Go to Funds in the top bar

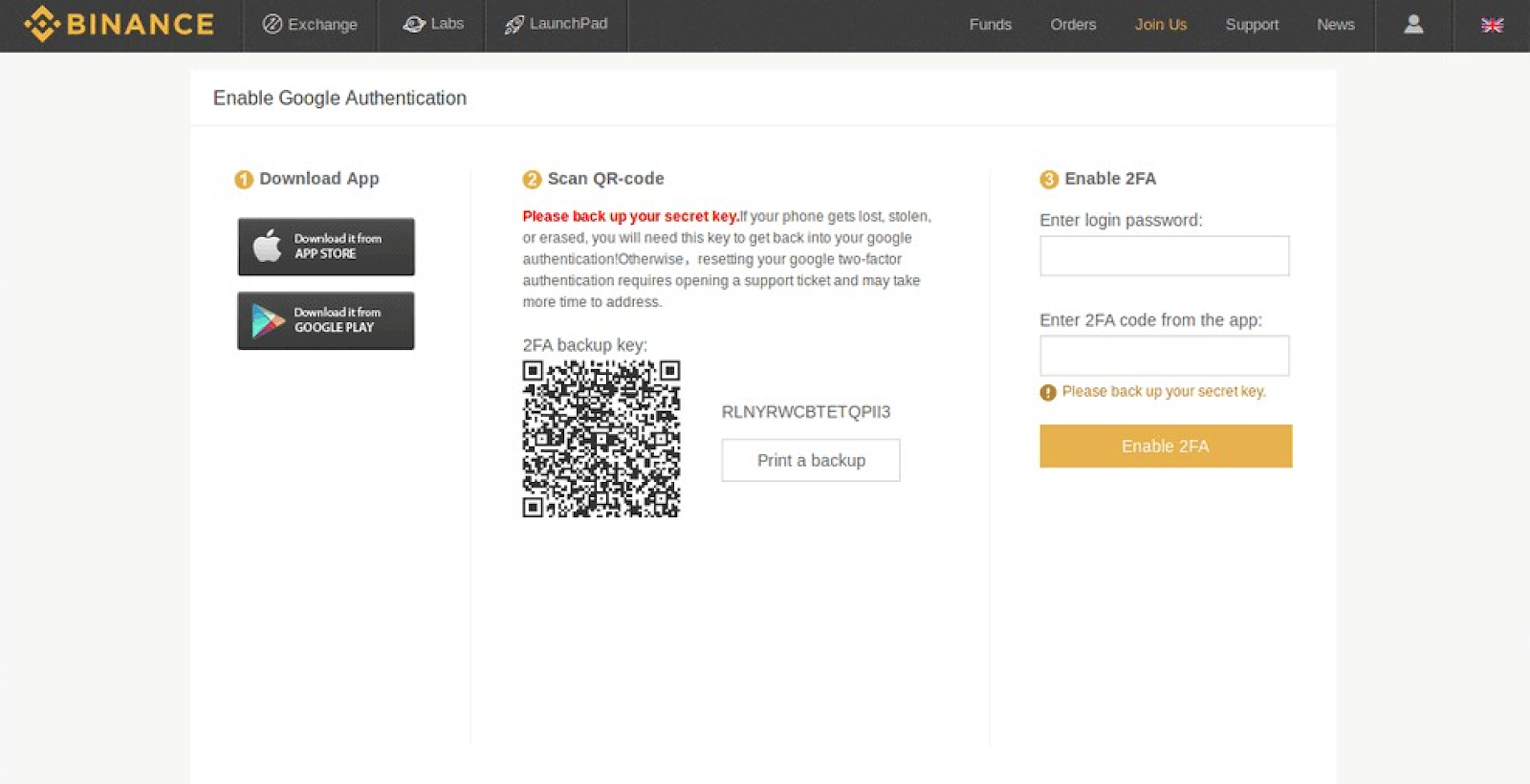(990, 25)
